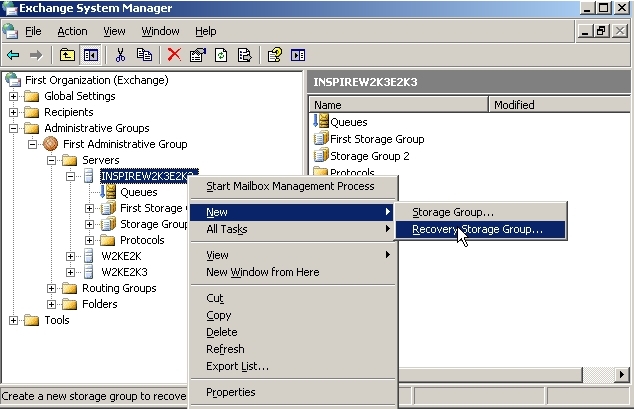Screen dimensions: 634x409
Task: Collapse the First Administrative Group node
Action: coord(32,144)
